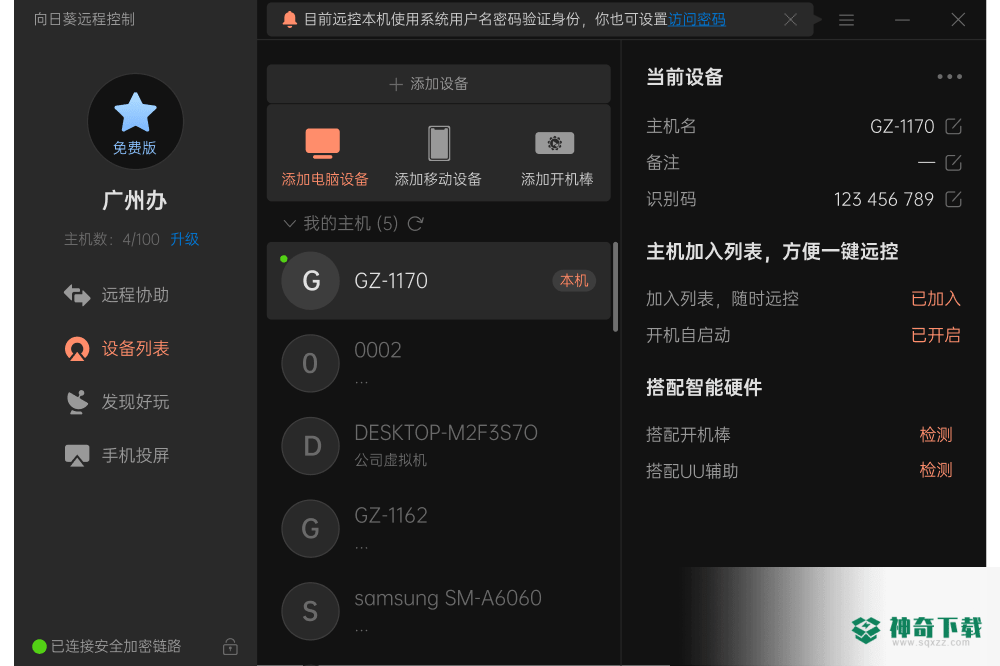
Task: Edit the 主机名 host name GZ-1170
Action: (x=953, y=126)
